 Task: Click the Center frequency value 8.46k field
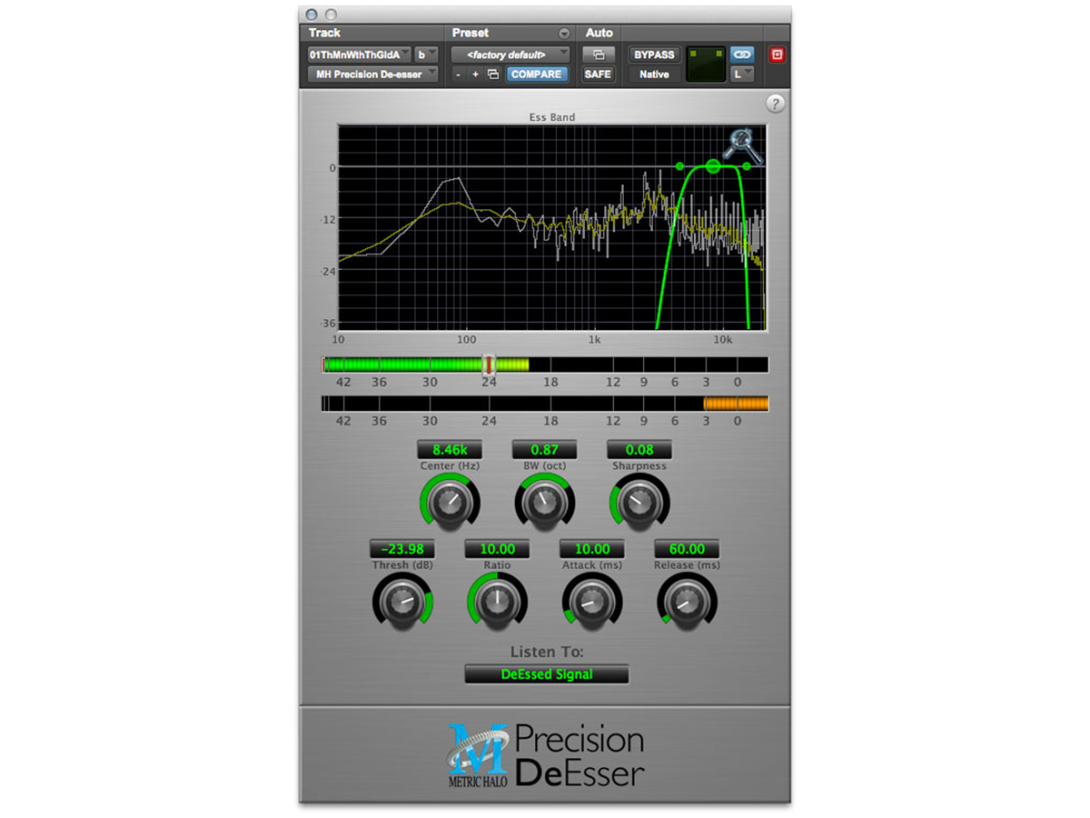pyautogui.click(x=450, y=450)
